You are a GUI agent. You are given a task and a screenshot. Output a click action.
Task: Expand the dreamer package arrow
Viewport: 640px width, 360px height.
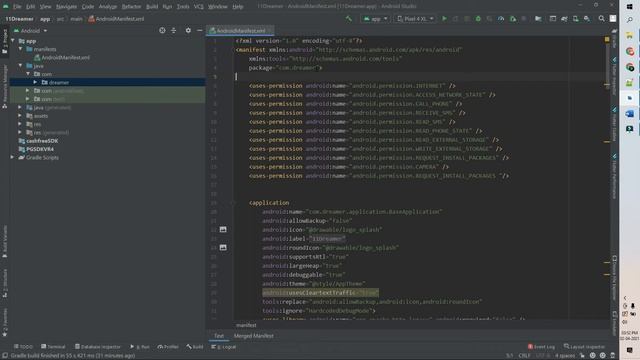(36, 82)
